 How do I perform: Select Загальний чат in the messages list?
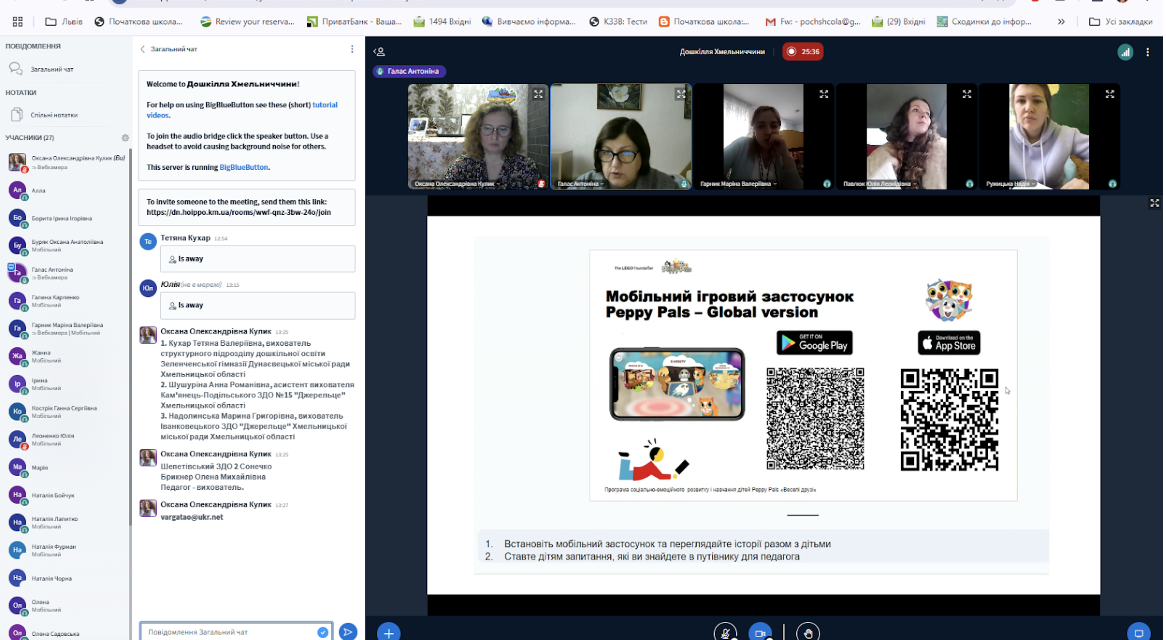click(x=52, y=69)
